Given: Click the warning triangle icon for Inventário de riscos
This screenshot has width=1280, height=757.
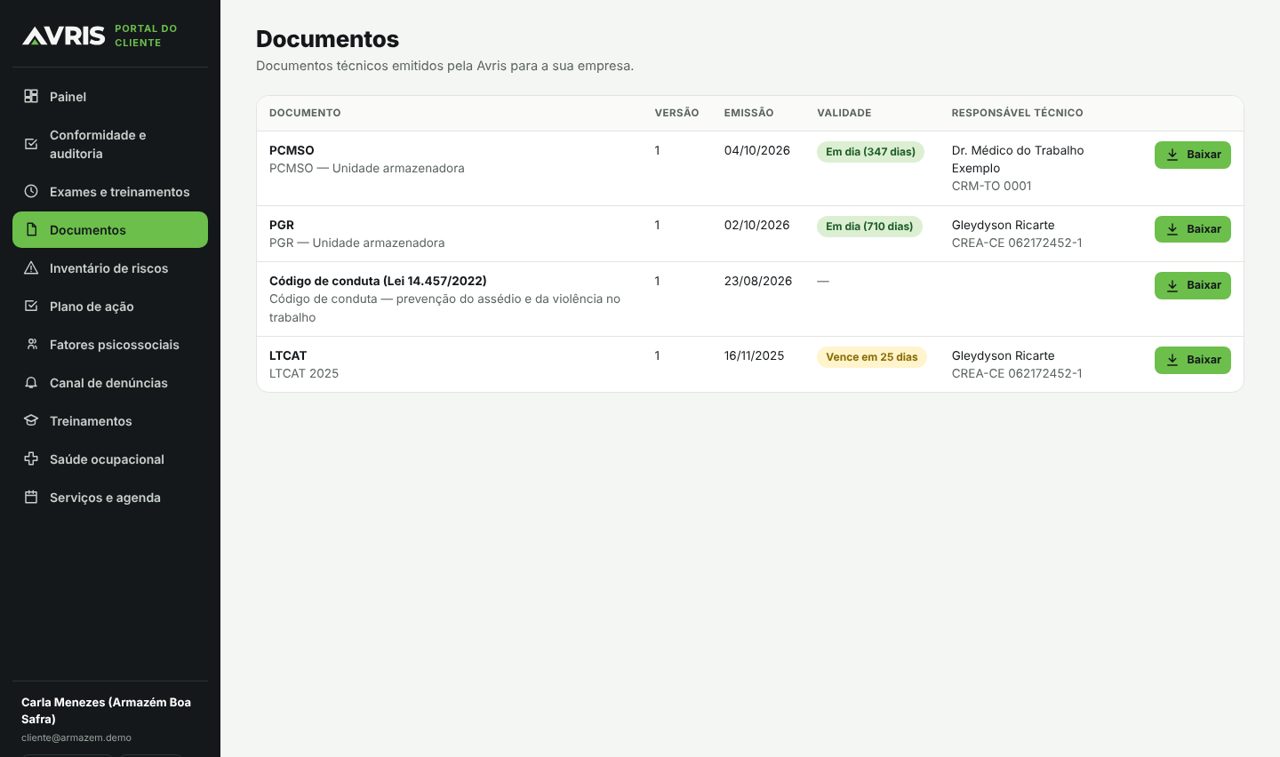Looking at the screenshot, I should coord(31,268).
